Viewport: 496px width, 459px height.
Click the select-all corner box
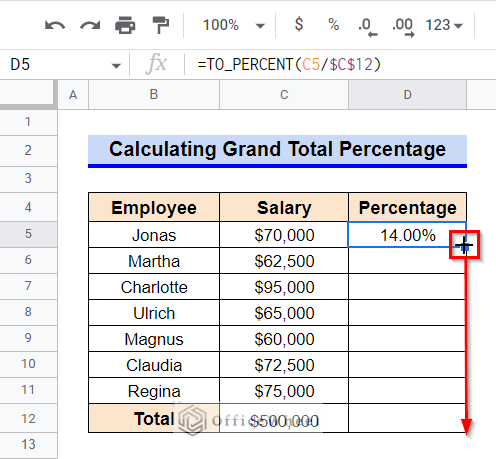(28, 95)
